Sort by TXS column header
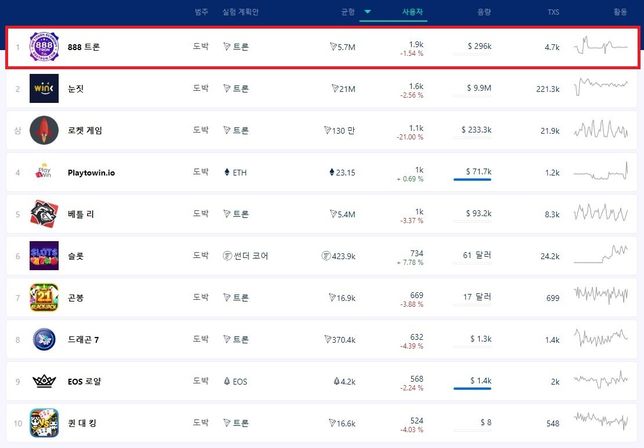 coord(553,13)
